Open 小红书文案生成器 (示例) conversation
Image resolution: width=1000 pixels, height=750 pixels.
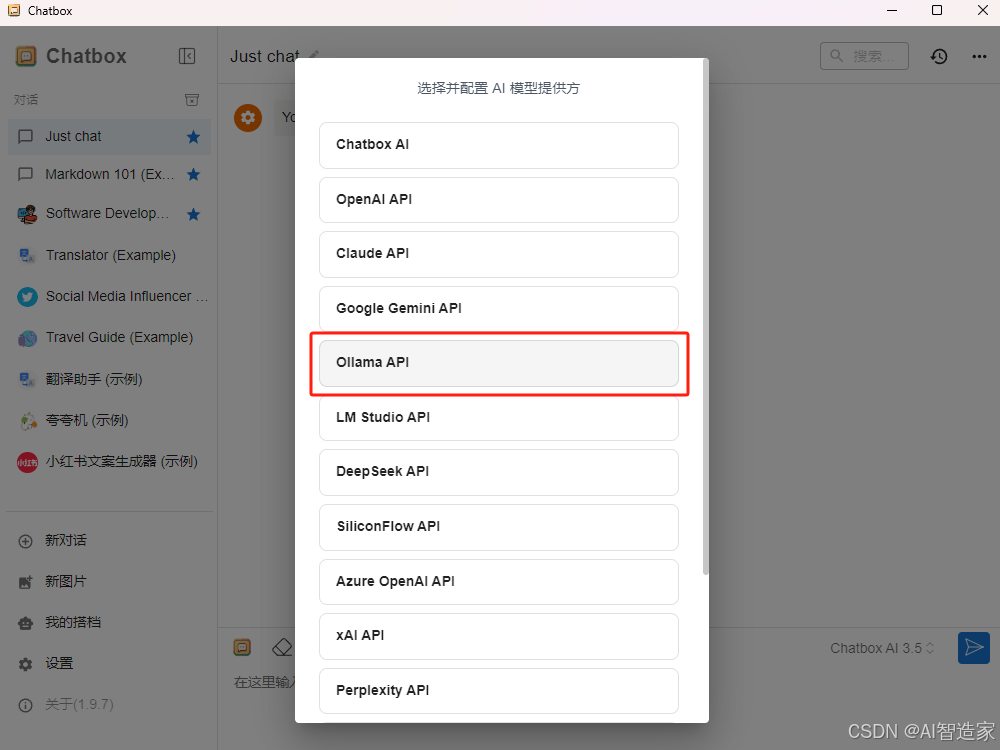pyautogui.click(x=109, y=462)
